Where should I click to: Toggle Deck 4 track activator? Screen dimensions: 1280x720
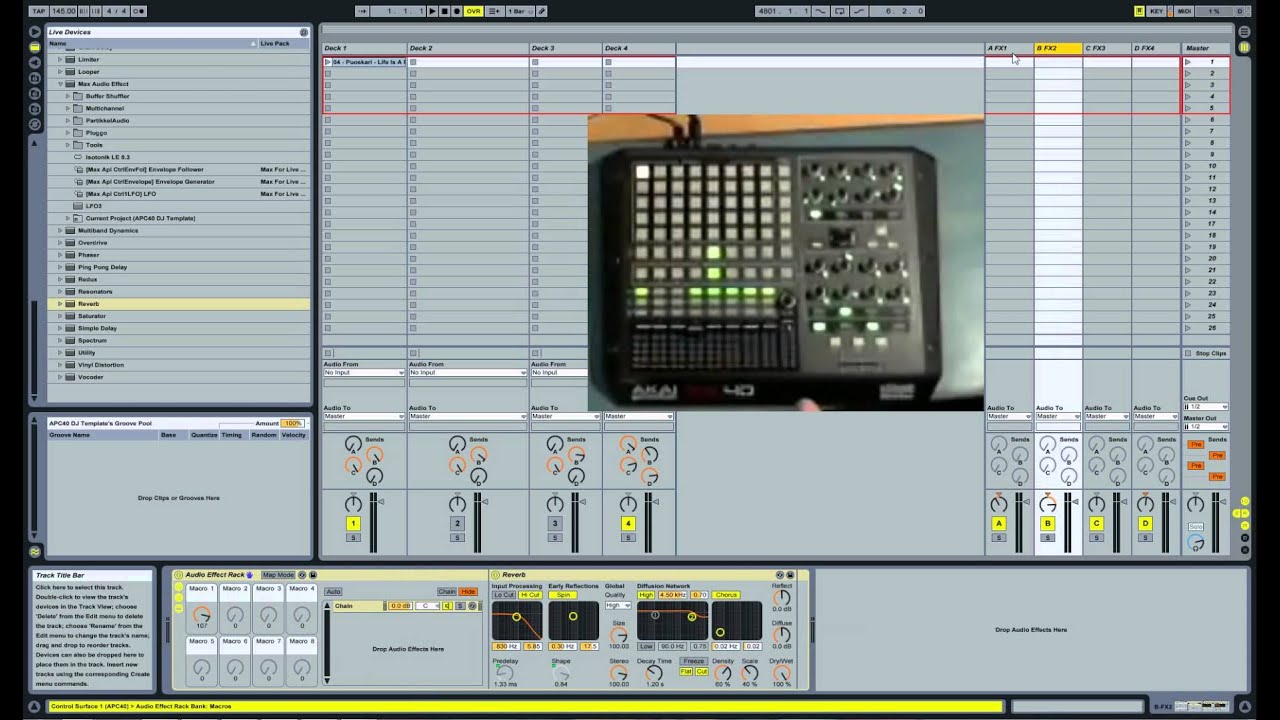coord(628,524)
